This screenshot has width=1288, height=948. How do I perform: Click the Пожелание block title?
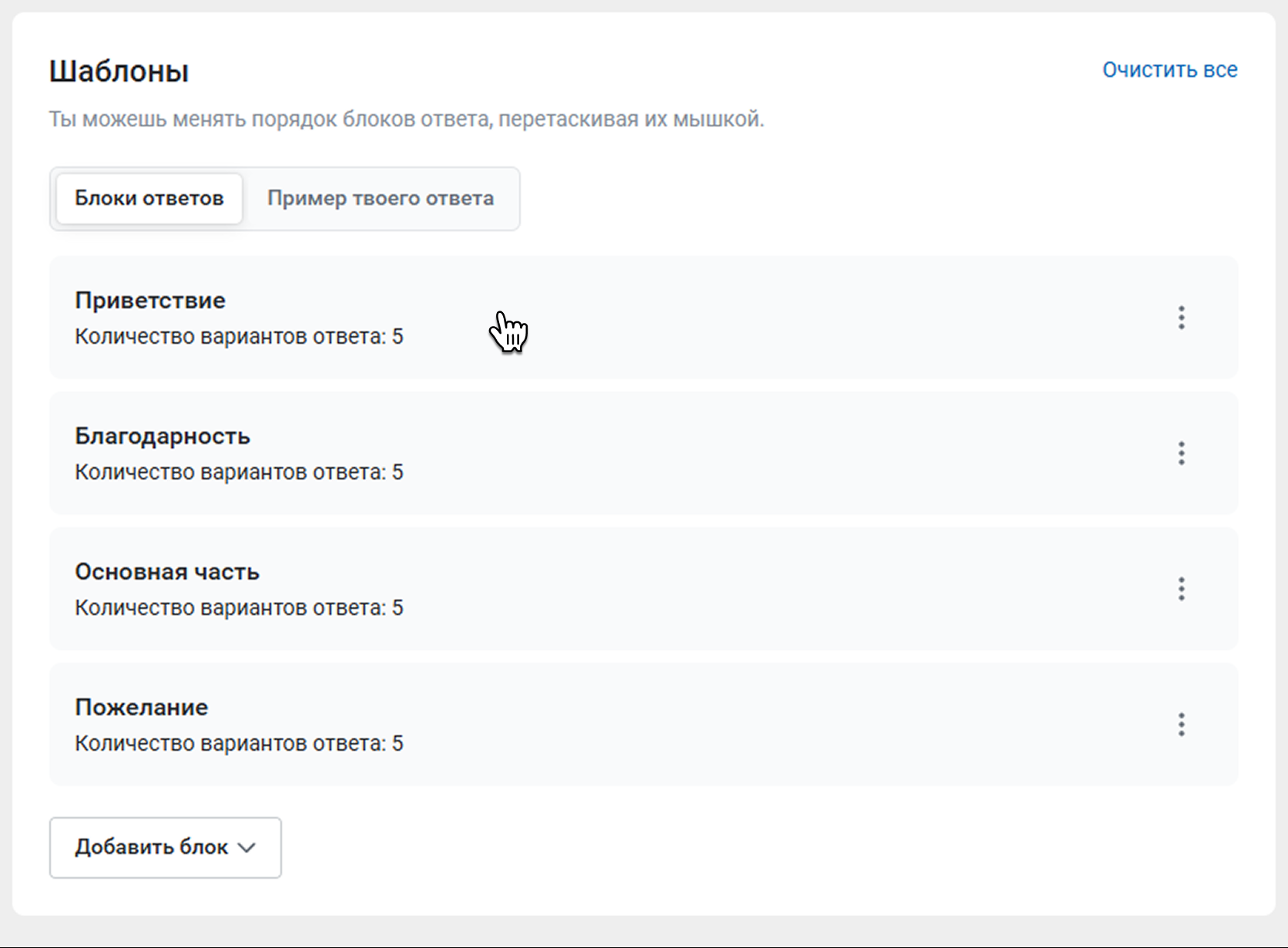(x=142, y=708)
